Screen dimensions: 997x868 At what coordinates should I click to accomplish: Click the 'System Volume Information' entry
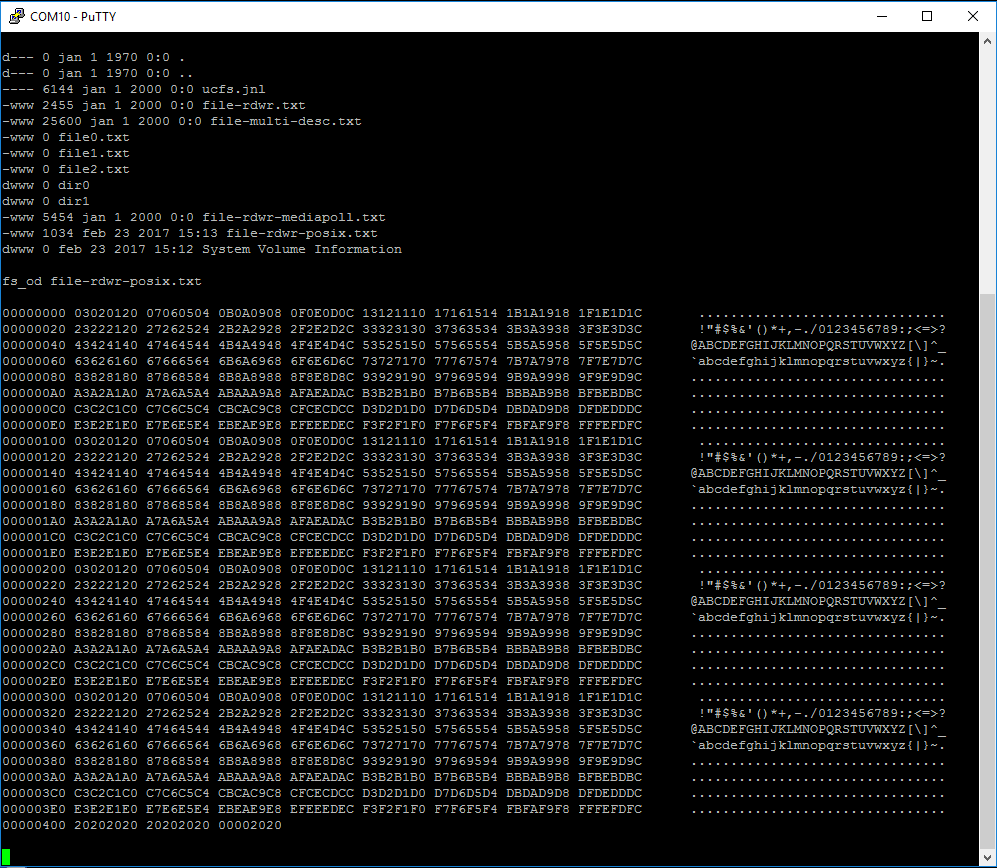pos(301,249)
